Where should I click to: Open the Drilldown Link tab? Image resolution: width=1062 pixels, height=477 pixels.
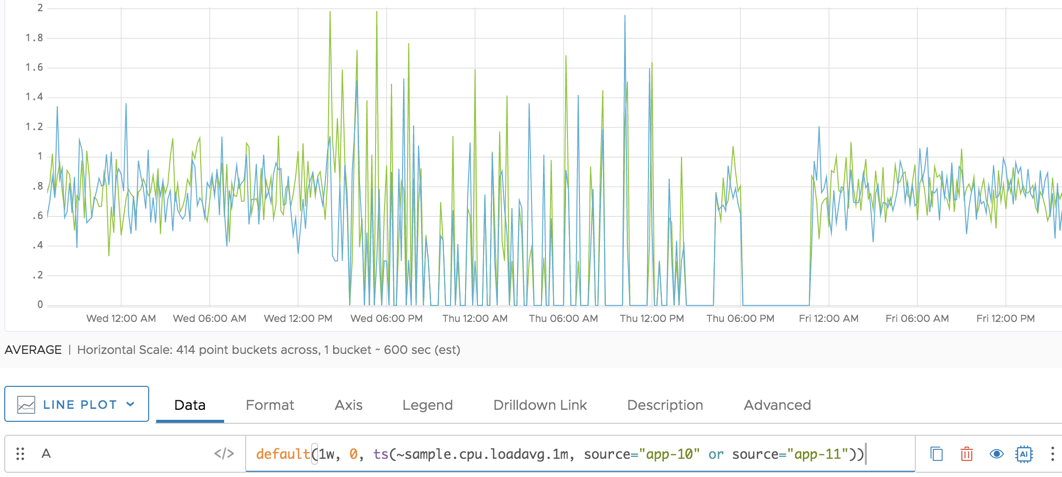coord(540,405)
